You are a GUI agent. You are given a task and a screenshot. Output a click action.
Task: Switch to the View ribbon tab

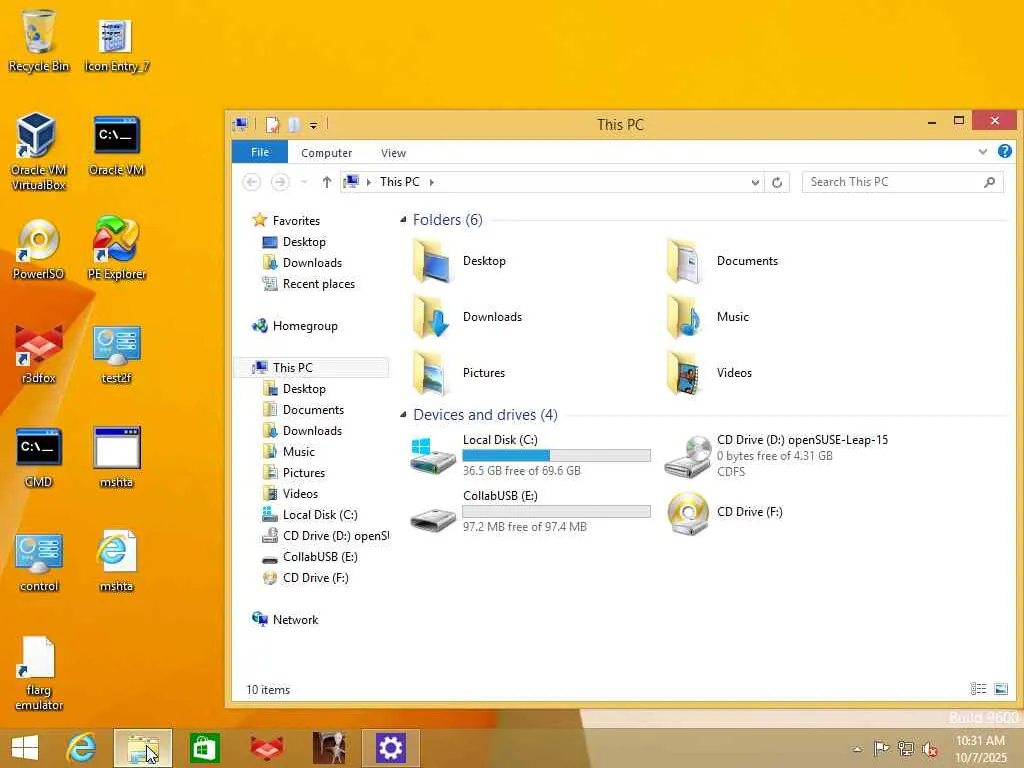393,153
